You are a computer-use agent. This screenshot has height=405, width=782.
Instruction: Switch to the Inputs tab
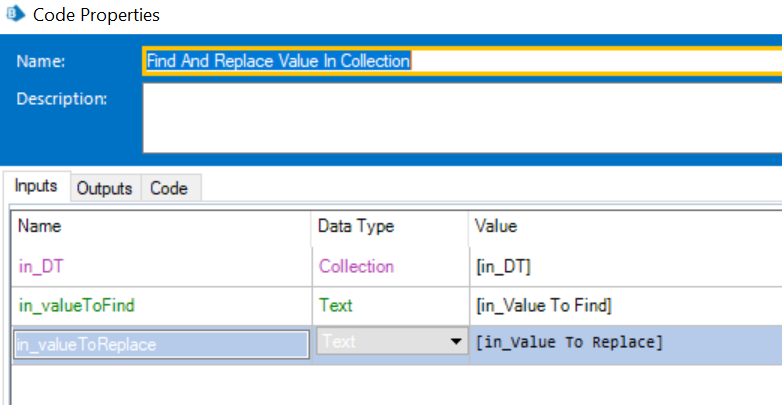click(37, 187)
